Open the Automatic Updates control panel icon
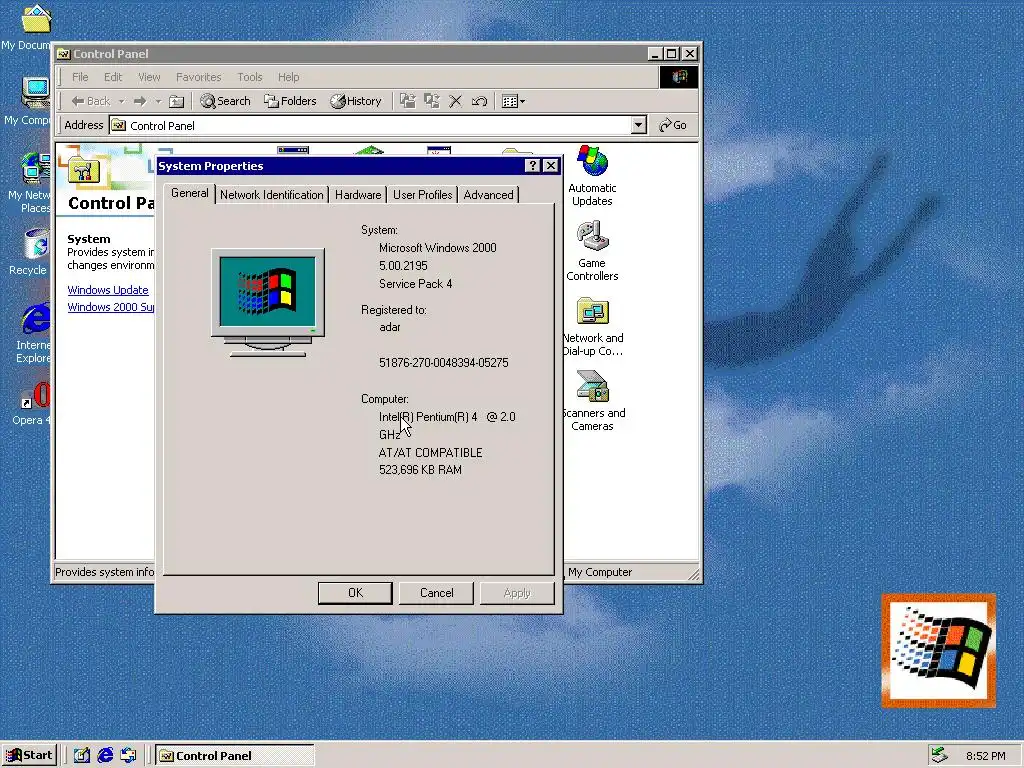This screenshot has height=768, width=1024. [x=592, y=176]
